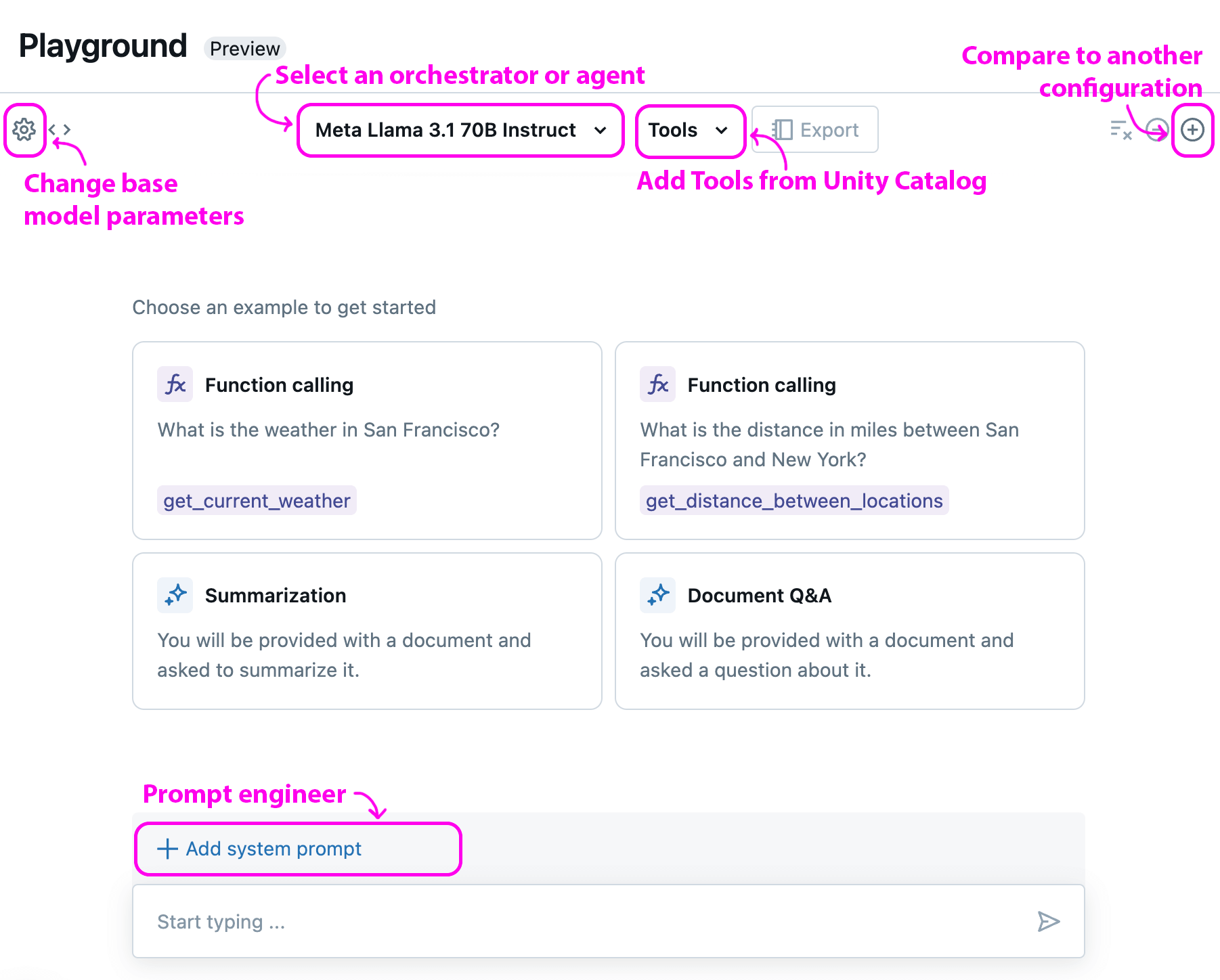Click the sparkle icon on Document Q&A card
Screen dimensions: 1220x980
coord(657,595)
